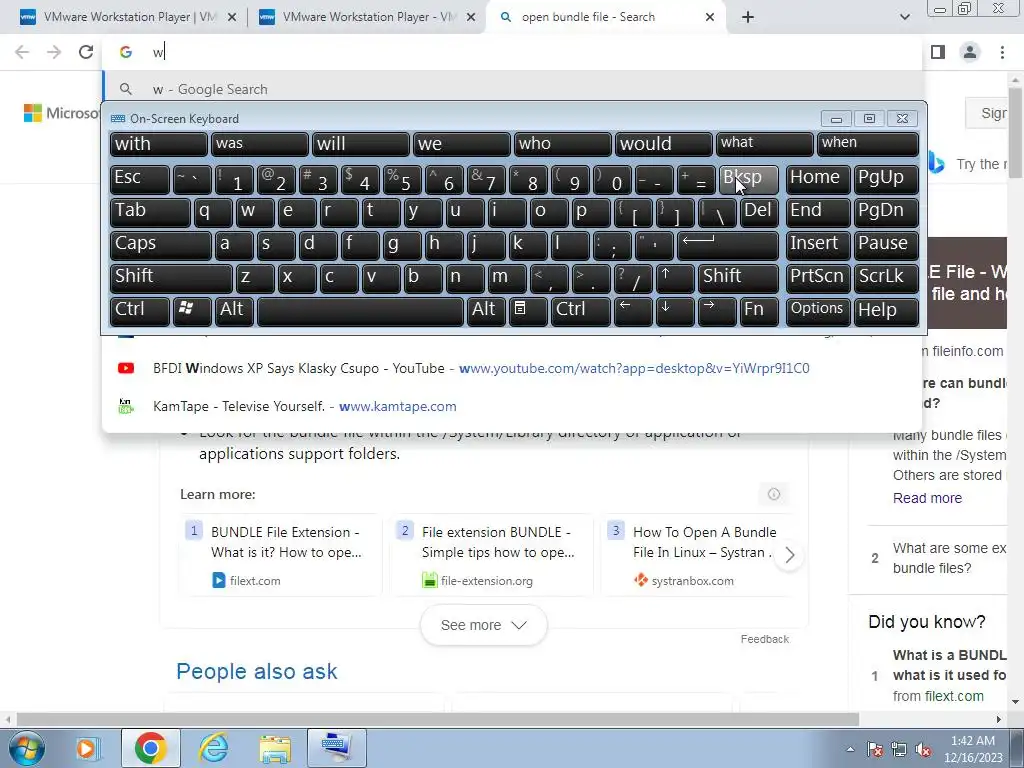Viewport: 1024px width, 768px height.
Task: Click the Feedback link
Action: click(x=764, y=639)
